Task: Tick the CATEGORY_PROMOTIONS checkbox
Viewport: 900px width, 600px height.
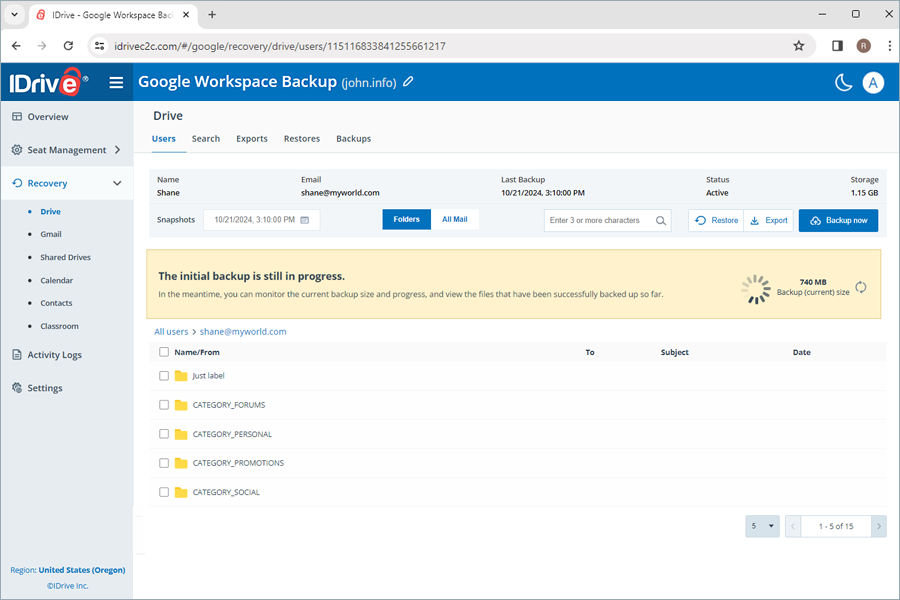Action: 164,463
